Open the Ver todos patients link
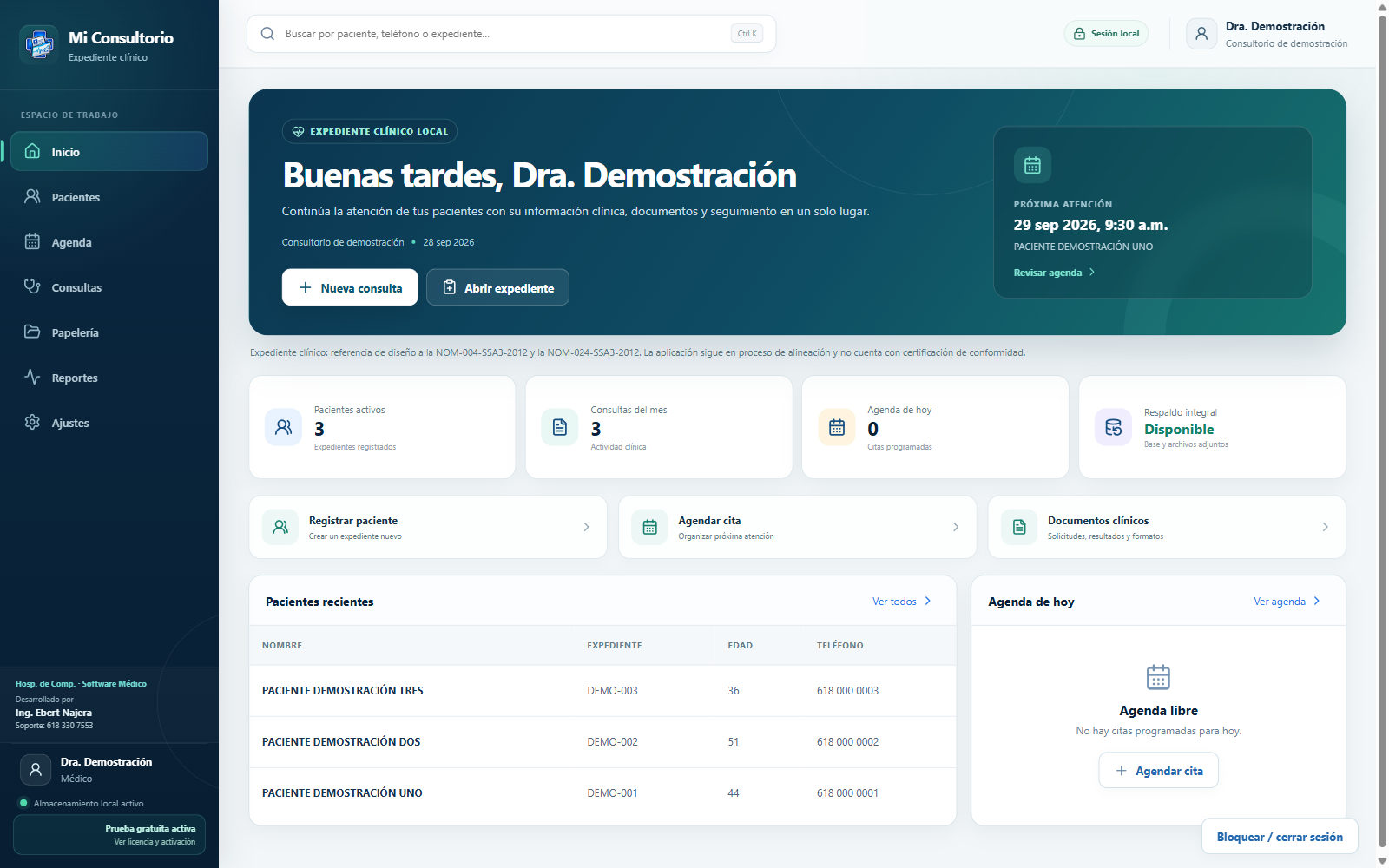 click(902, 602)
